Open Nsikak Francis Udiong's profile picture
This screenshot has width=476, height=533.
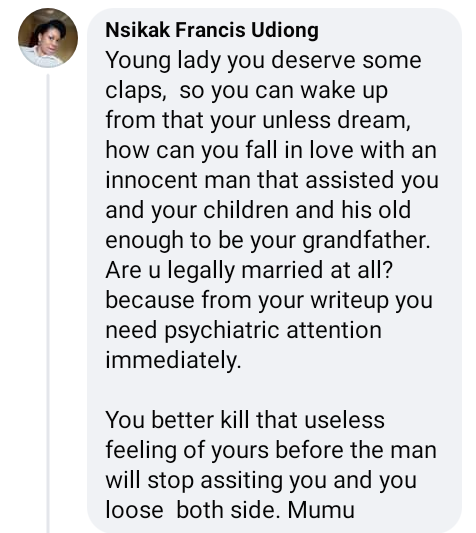48,38
